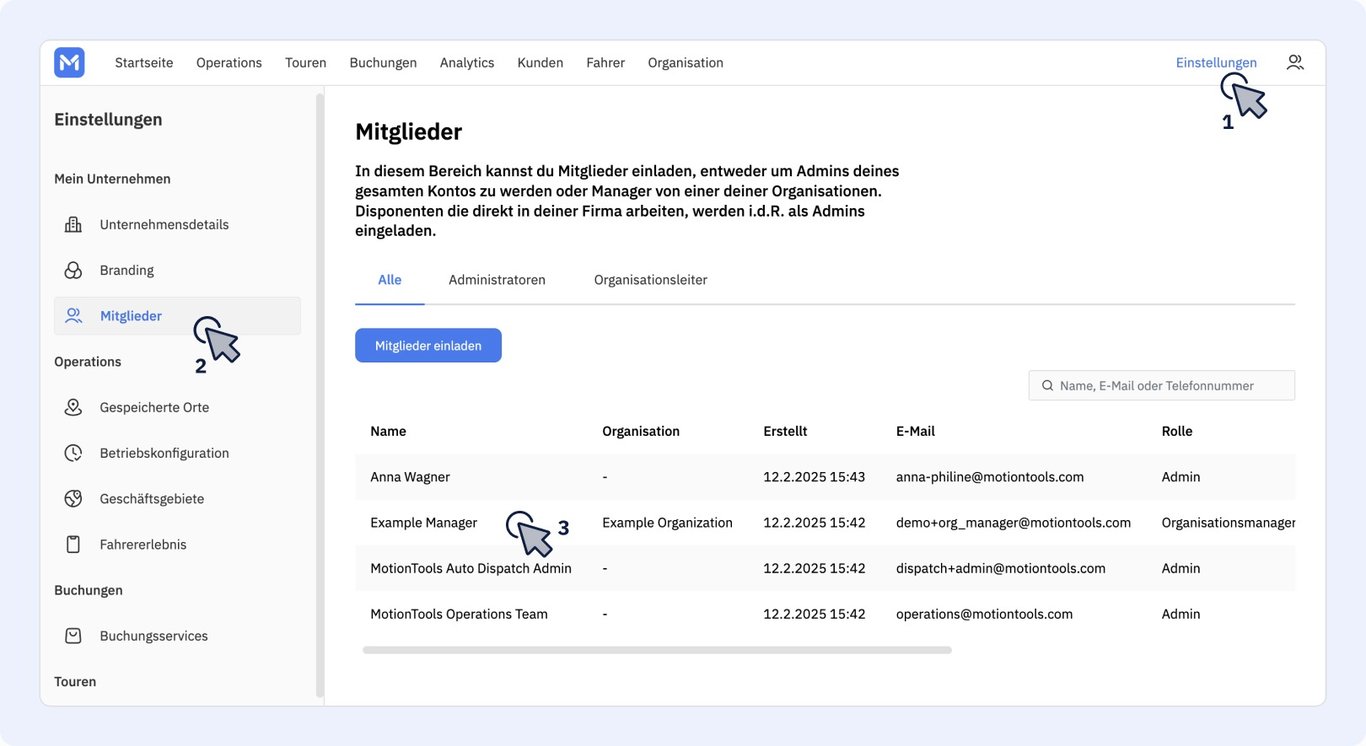
Task: Open Analytics in top navigation
Action: click(467, 63)
